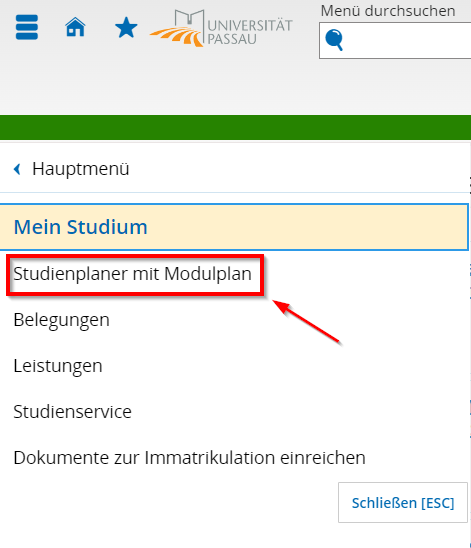Go to the home page icon
Screen dimensions: 471x548
tap(75, 27)
